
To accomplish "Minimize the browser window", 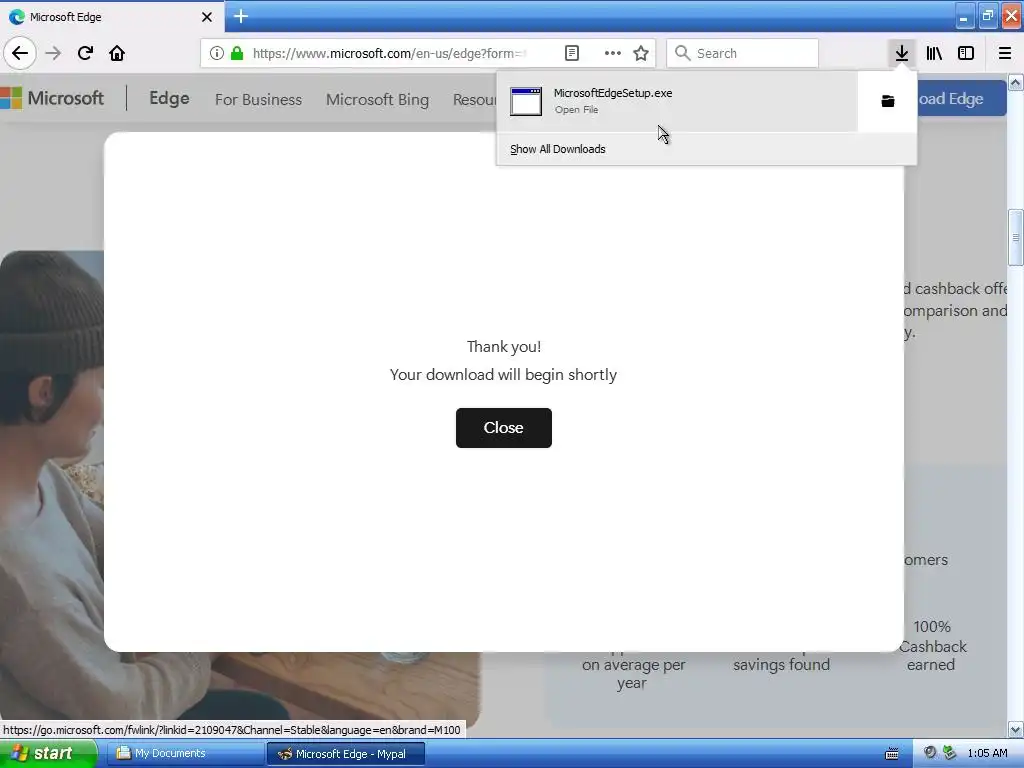I will [963, 17].
